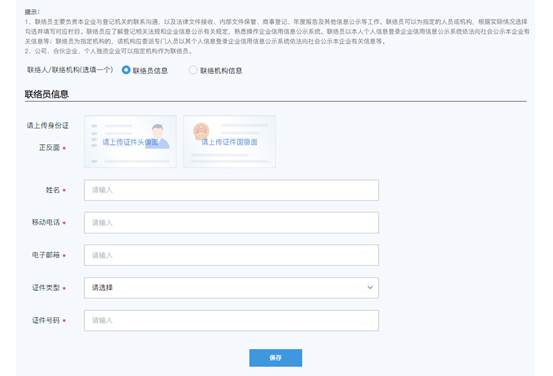This screenshot has width=553, height=376.
Task: Click the 移动电话 input field
Action: pyautogui.click(x=231, y=223)
